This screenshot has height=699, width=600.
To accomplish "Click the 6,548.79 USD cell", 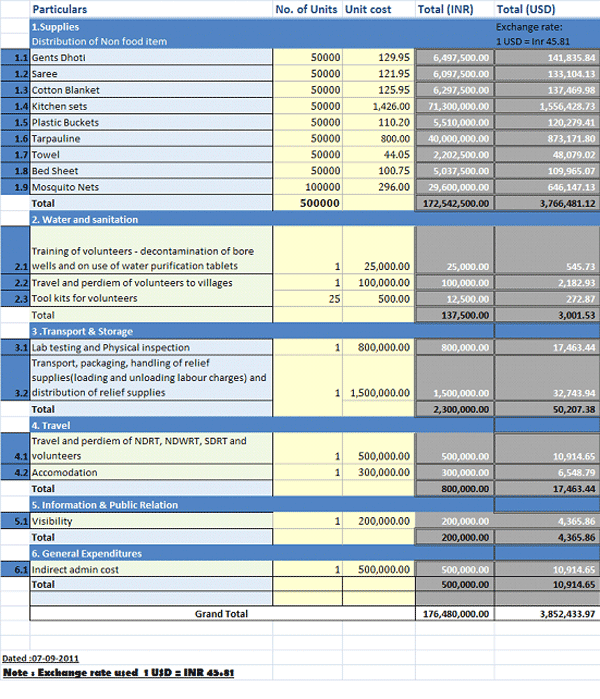I will click(x=547, y=472).
